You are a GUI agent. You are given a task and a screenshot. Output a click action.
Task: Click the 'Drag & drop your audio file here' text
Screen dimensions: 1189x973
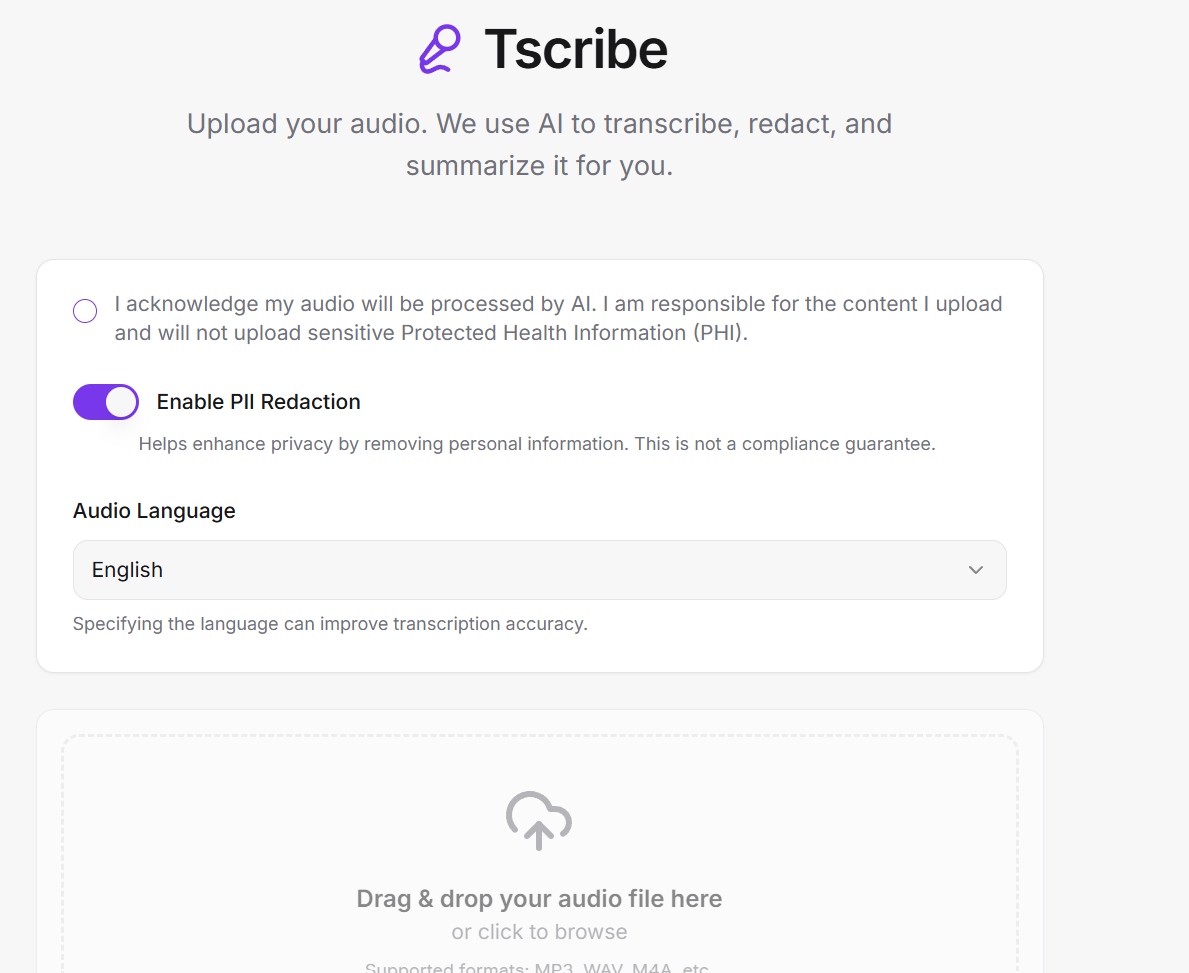pos(539,898)
